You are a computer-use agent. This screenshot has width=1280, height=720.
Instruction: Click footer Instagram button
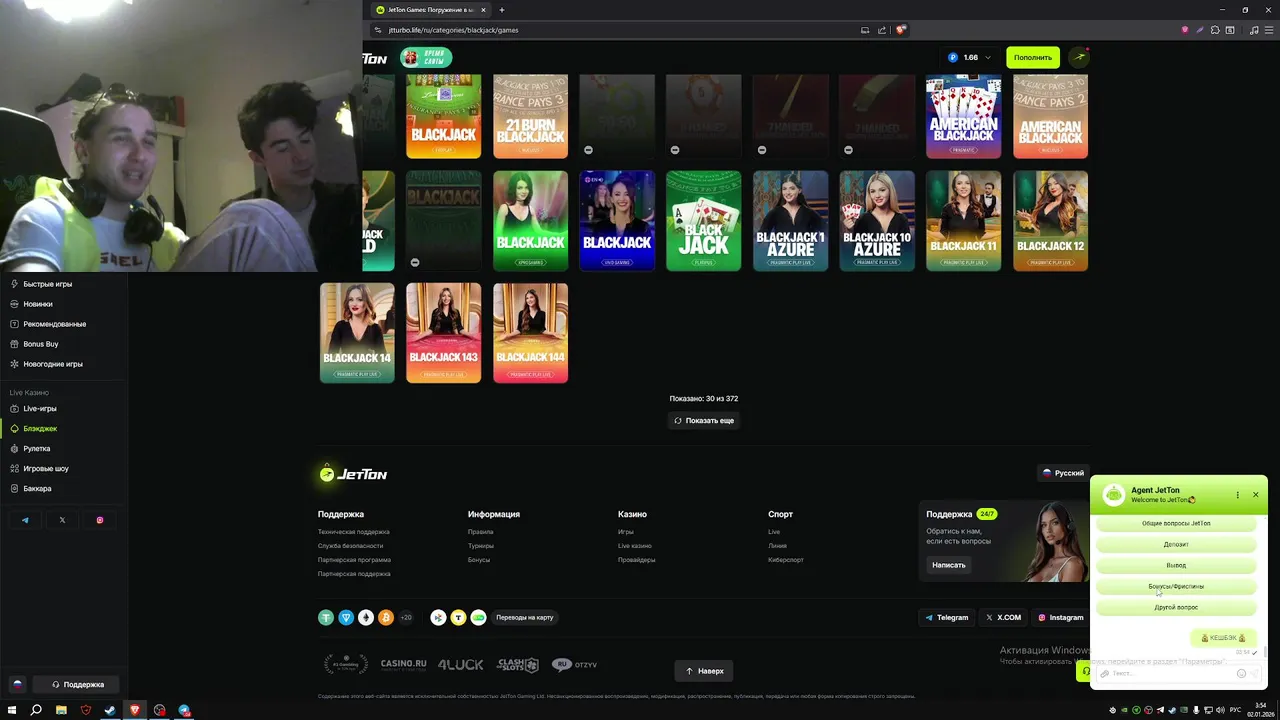click(x=1060, y=618)
